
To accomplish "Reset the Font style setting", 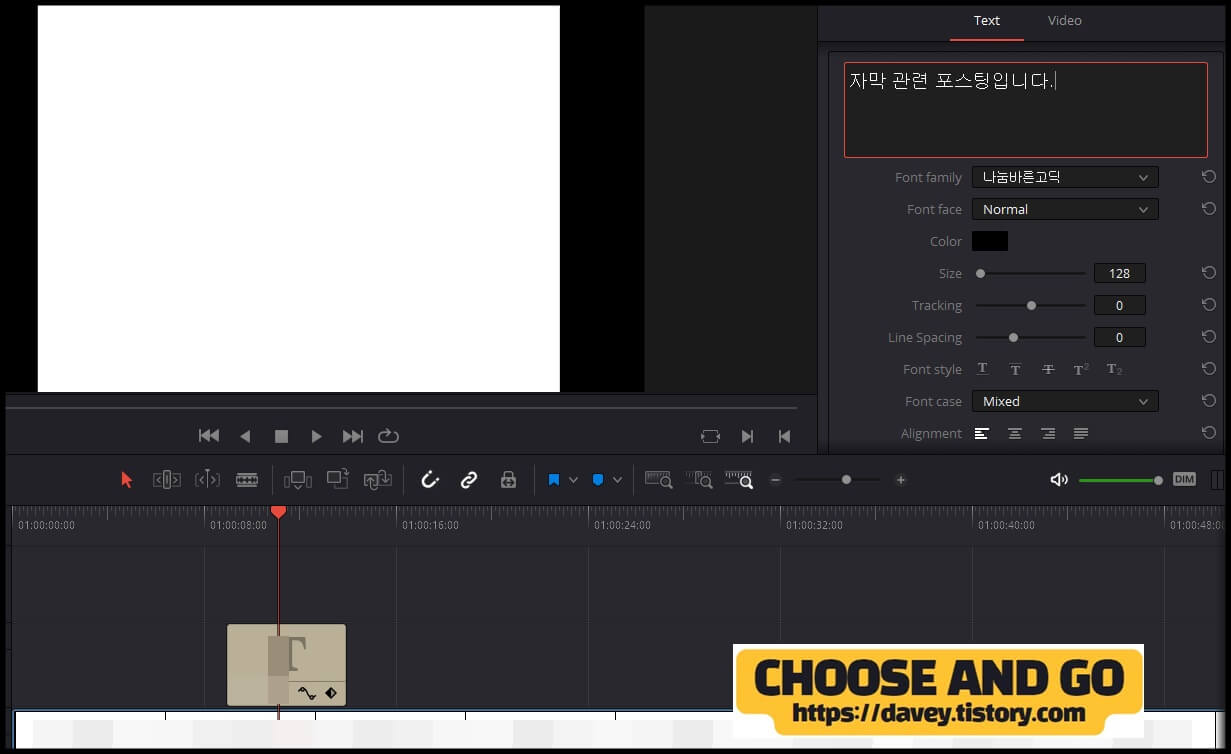I will point(1209,369).
